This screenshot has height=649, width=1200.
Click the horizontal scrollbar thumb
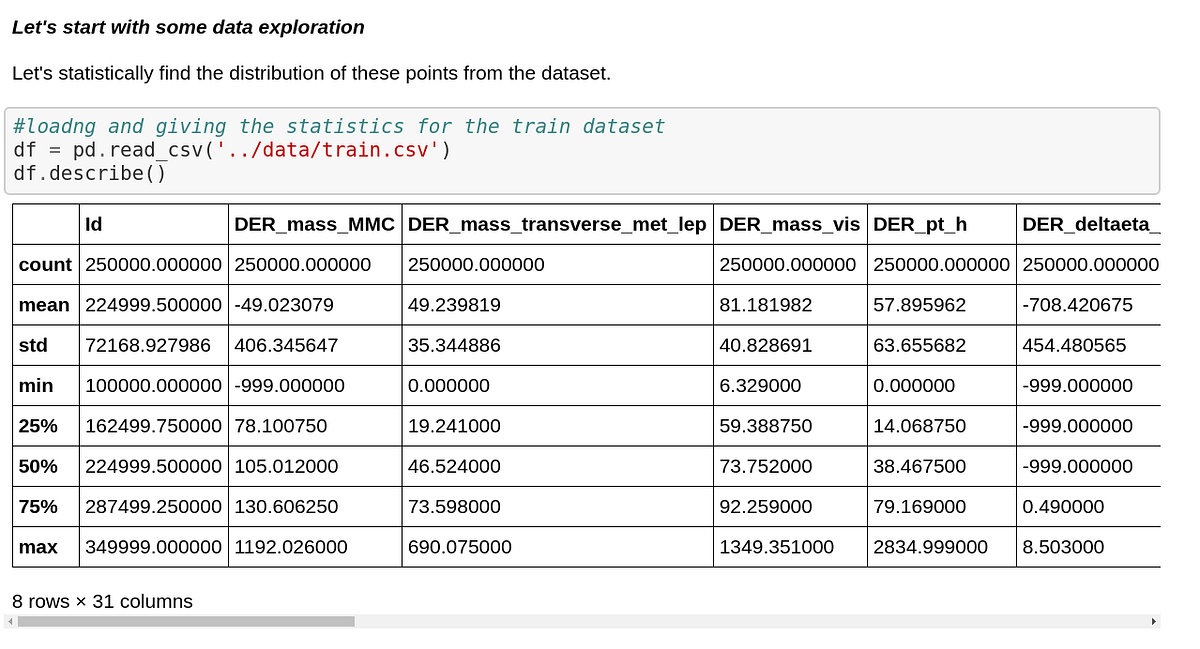(x=185, y=621)
